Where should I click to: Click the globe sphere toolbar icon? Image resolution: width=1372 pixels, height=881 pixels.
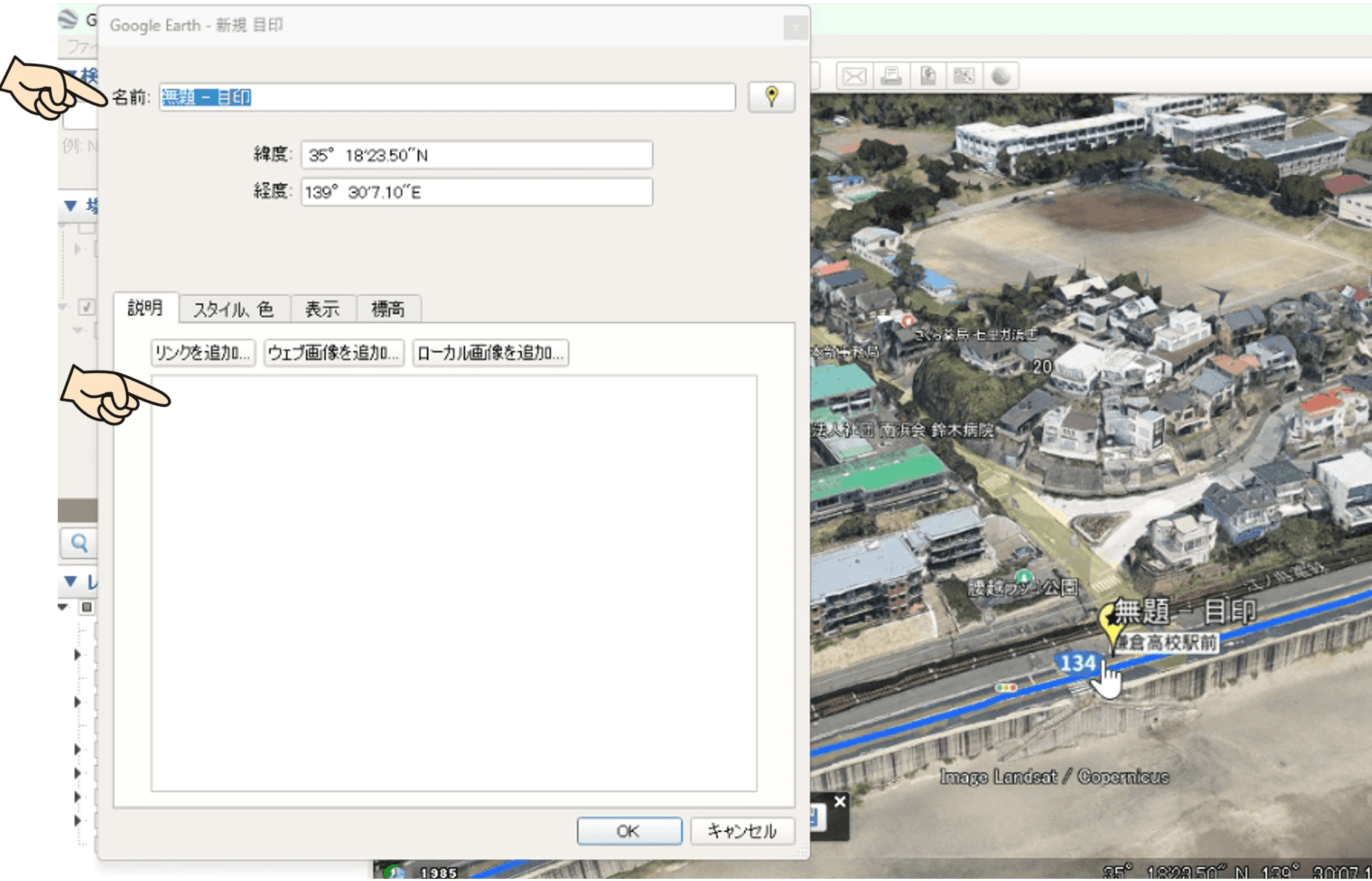(1001, 76)
